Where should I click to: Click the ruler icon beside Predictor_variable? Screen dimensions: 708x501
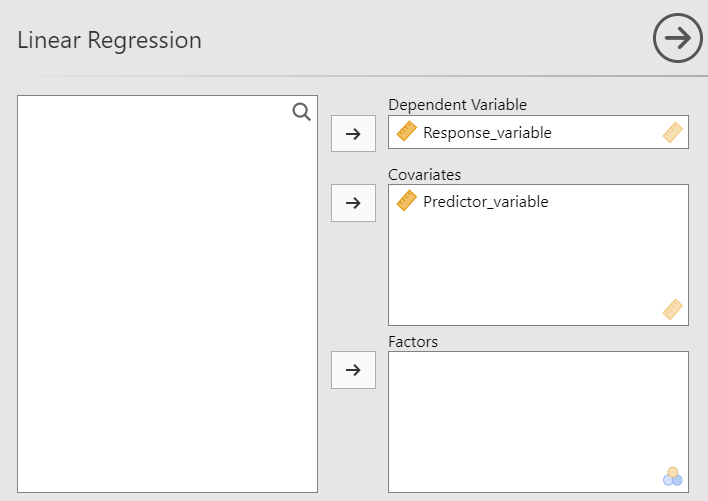click(x=406, y=201)
